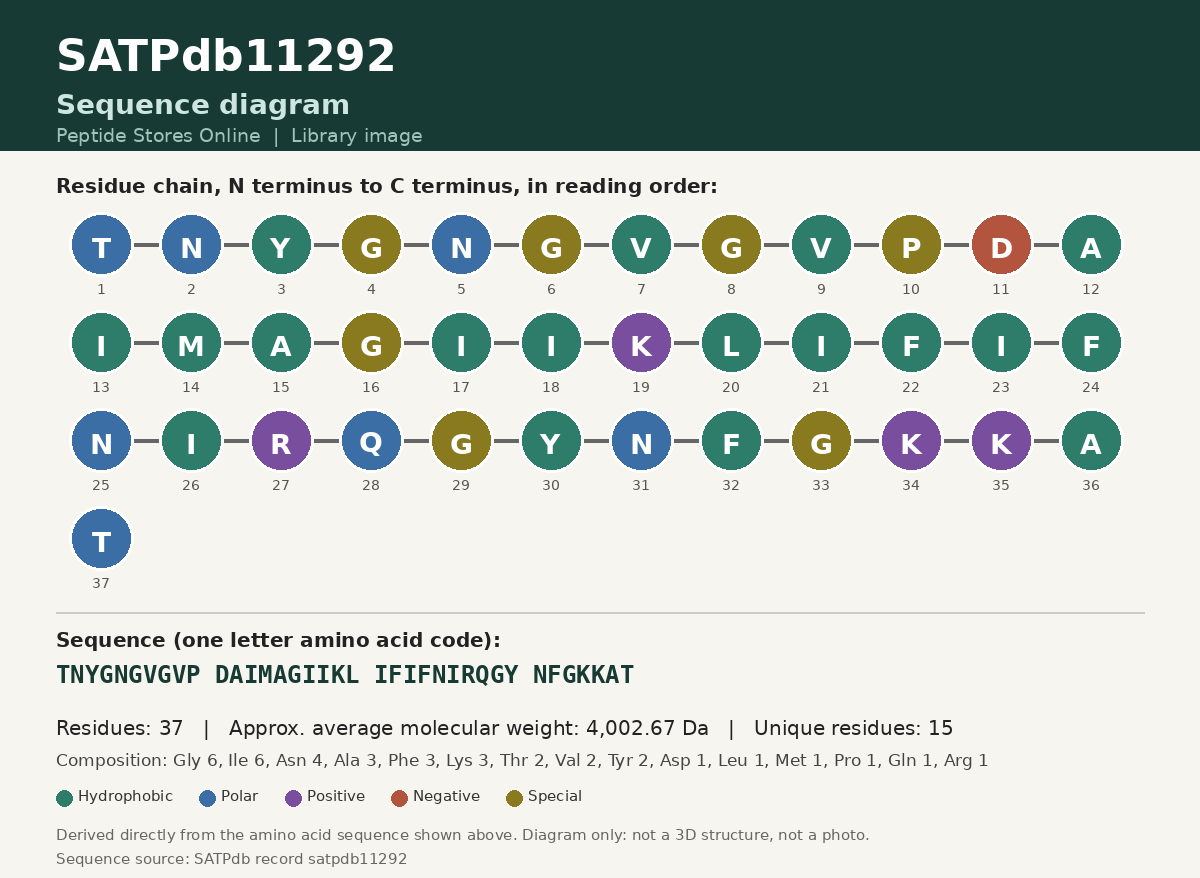Click the sequence block DAIMAGIIKL
Screen dimensions: 1200x878
click(x=287, y=675)
